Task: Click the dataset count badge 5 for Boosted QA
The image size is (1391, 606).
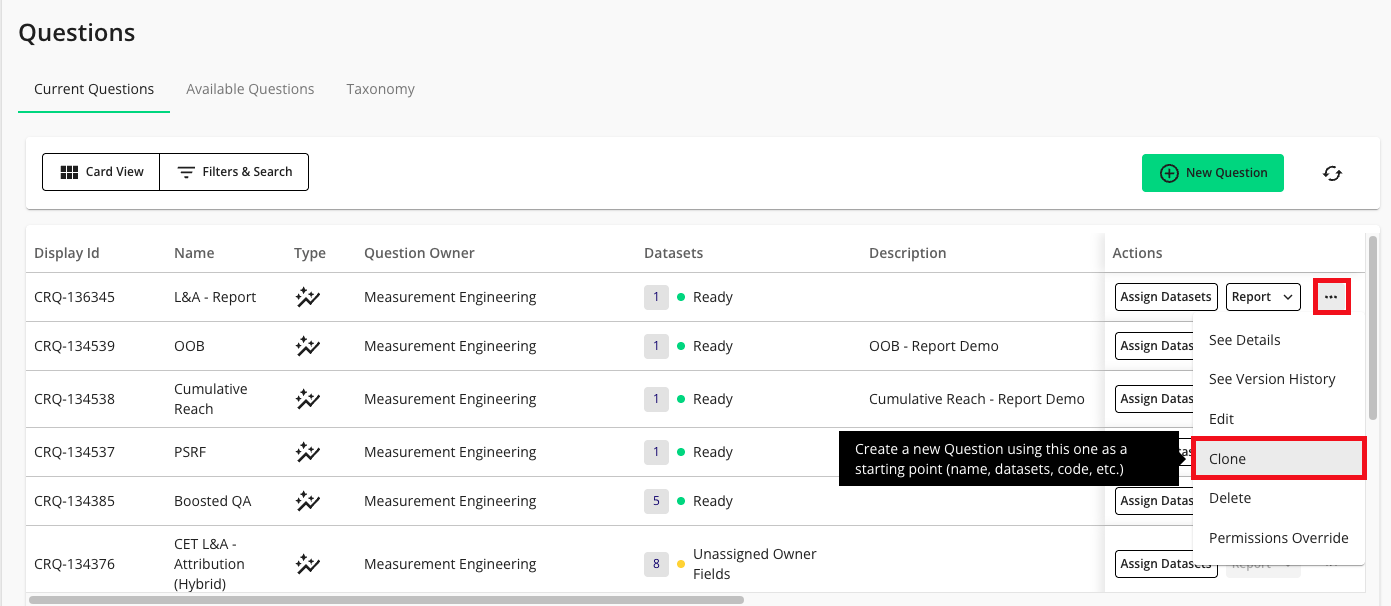Action: point(656,501)
